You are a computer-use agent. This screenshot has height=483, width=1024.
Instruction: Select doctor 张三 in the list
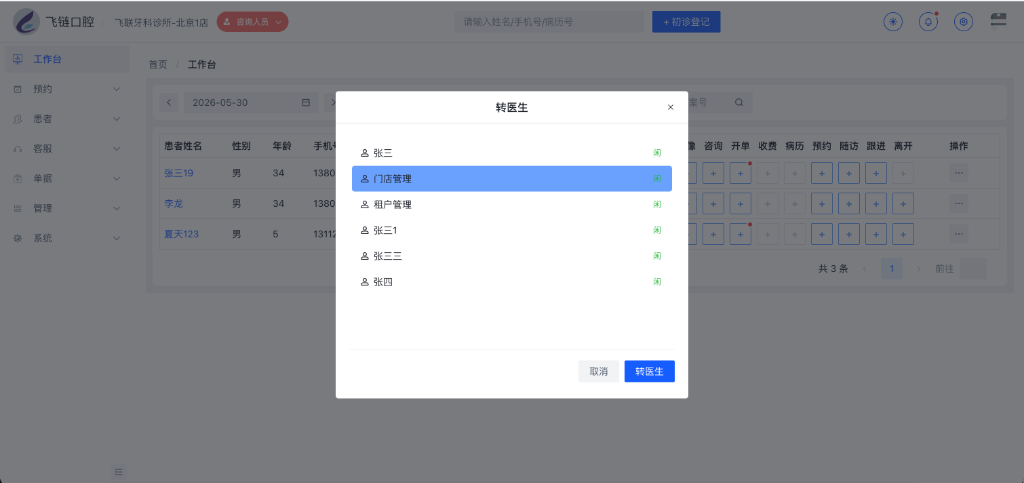(511, 153)
